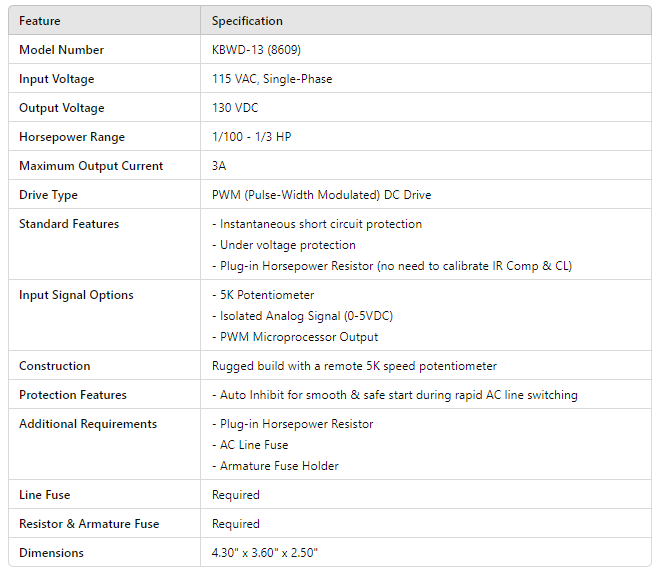Click the Isolated Analog Signal (0-5VDC) entry
The height and width of the screenshot is (572, 659).
[302, 316]
